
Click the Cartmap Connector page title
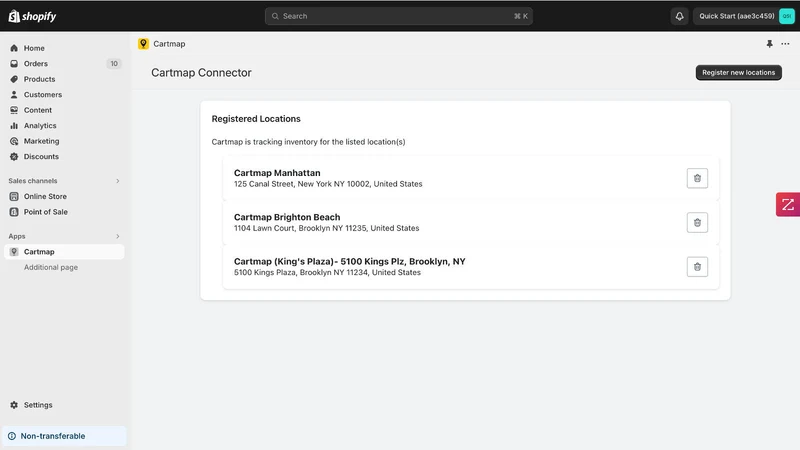coord(201,72)
